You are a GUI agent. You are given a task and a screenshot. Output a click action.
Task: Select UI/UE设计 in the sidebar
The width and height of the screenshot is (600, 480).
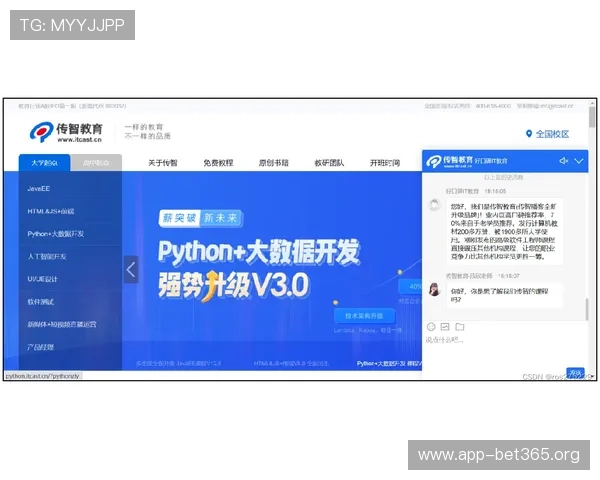pos(42,279)
